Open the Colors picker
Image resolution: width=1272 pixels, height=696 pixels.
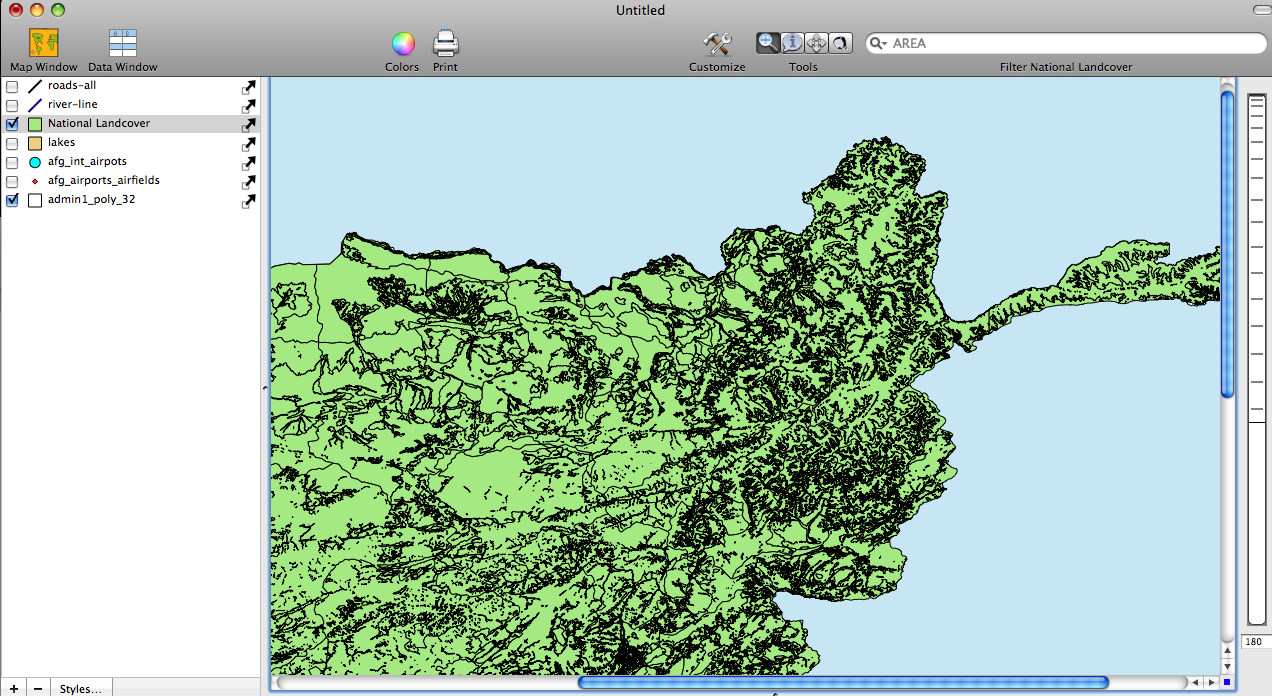pyautogui.click(x=402, y=44)
